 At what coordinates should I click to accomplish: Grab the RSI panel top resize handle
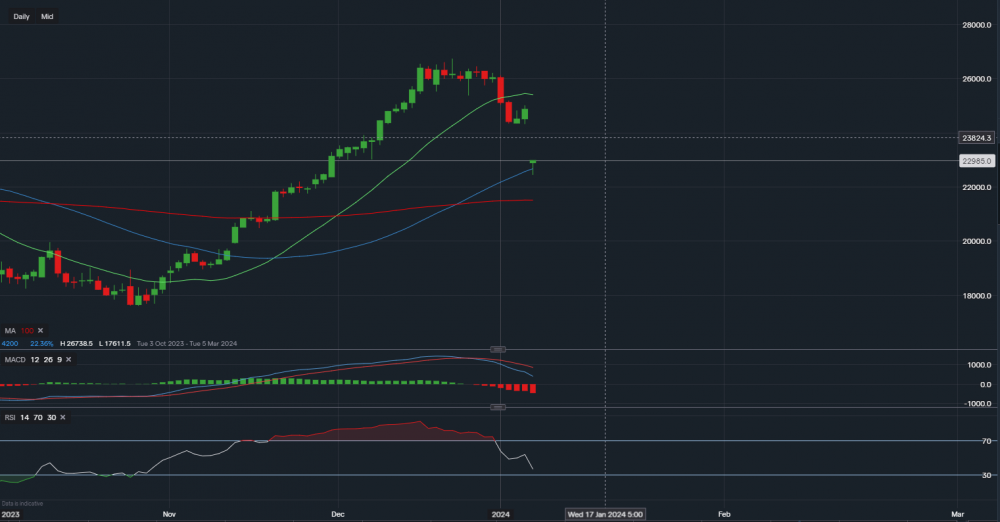pos(498,407)
